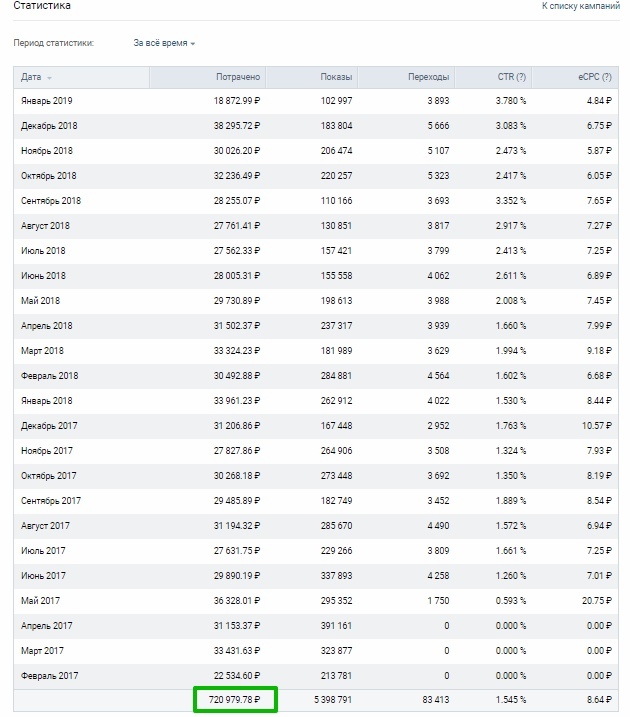Click the eCPC (?) column header
The width and height of the screenshot is (630, 717).
(595, 77)
